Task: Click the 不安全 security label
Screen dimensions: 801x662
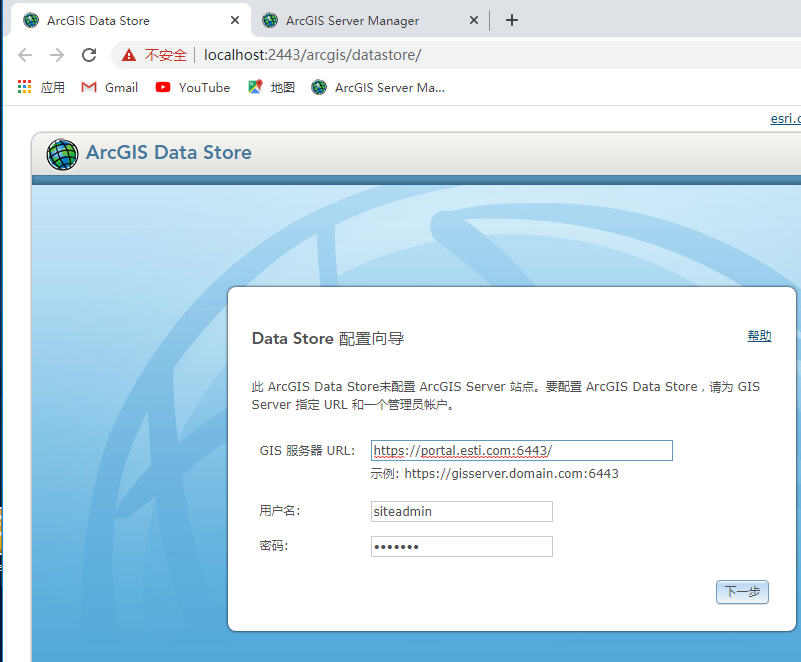Action: click(x=166, y=55)
